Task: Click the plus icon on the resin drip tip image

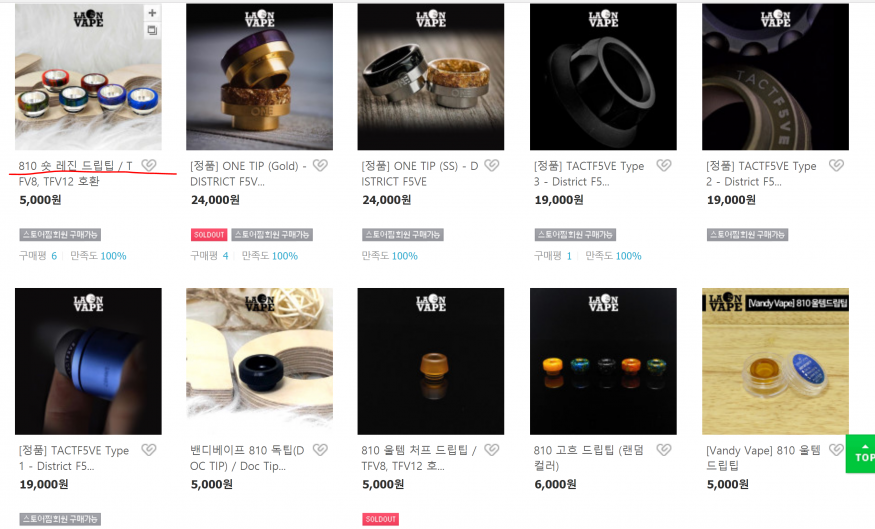Action: [x=152, y=13]
